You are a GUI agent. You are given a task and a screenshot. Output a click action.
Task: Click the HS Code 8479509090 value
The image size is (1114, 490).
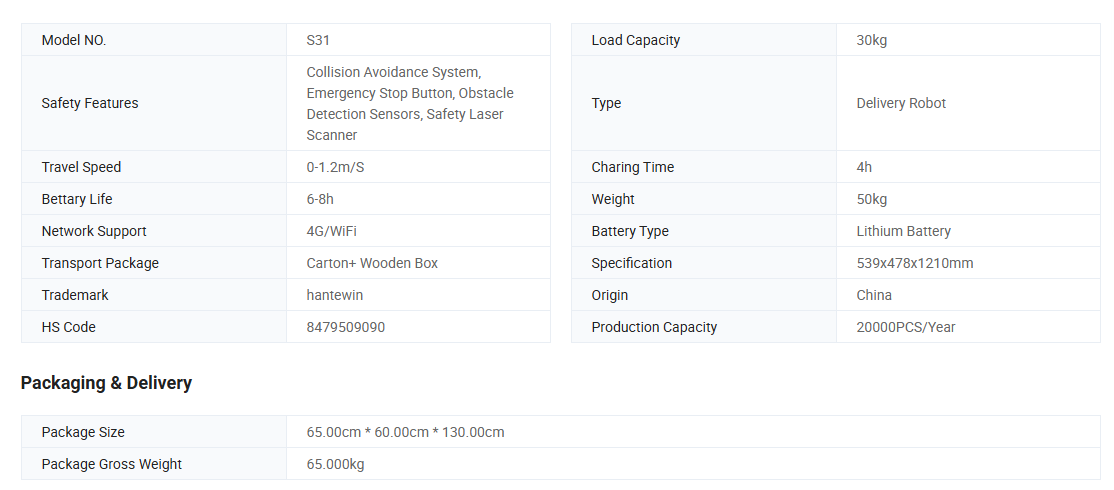[x=345, y=327]
